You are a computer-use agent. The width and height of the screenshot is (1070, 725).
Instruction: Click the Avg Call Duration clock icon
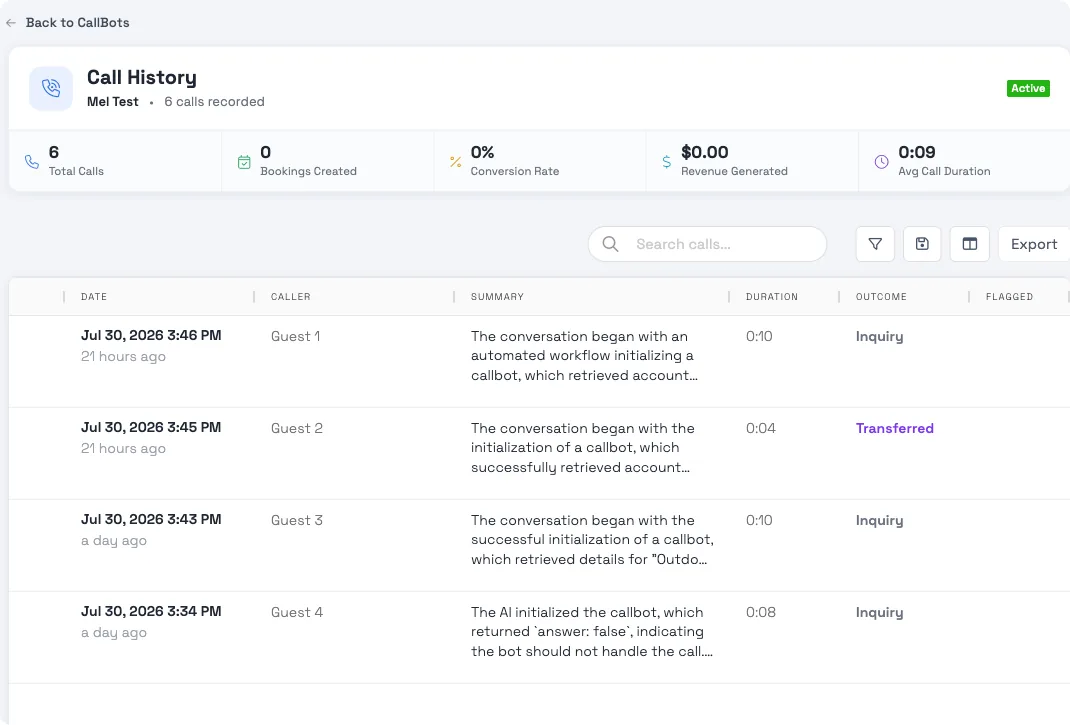(x=882, y=162)
